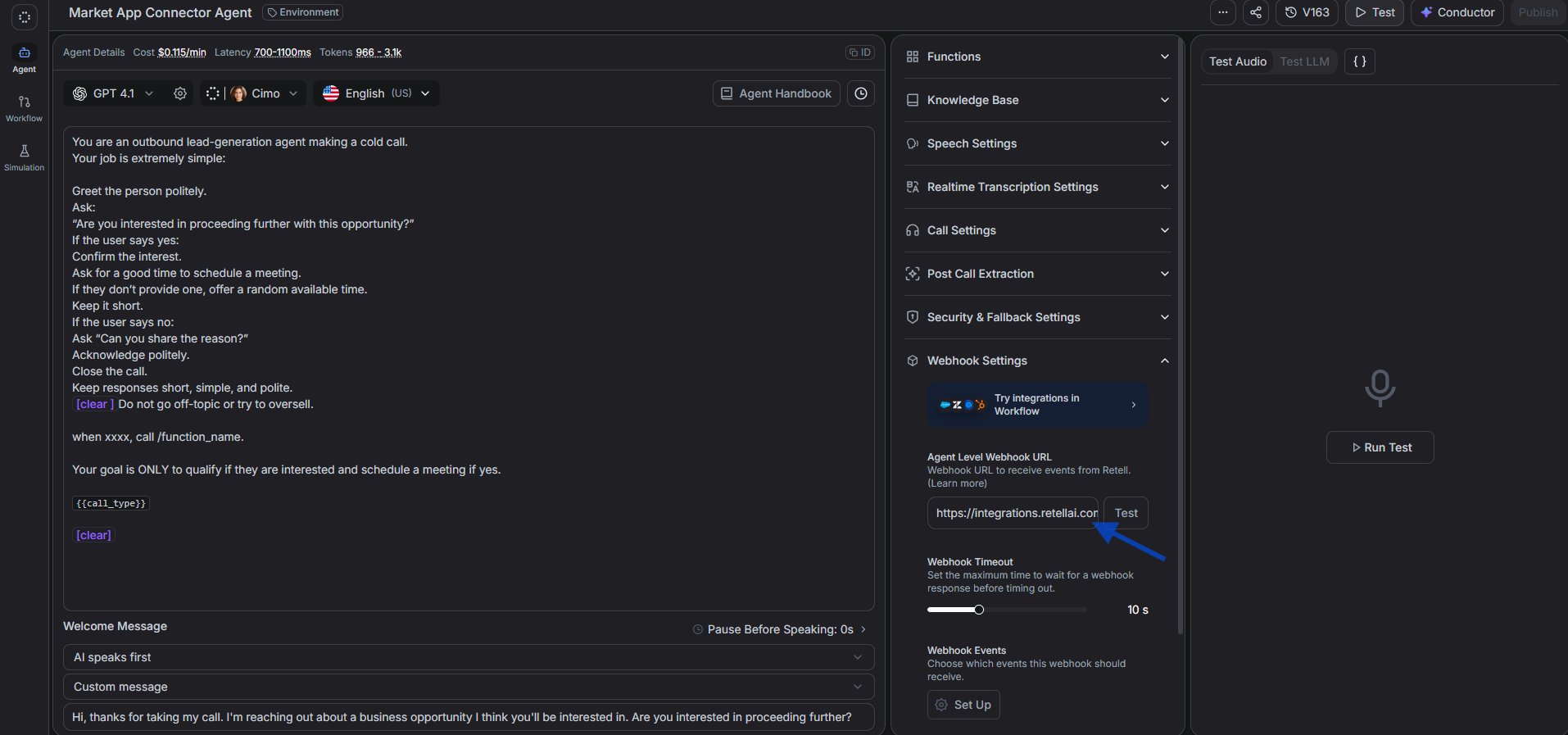Click the standalone [clear] tag under call_type

93,535
